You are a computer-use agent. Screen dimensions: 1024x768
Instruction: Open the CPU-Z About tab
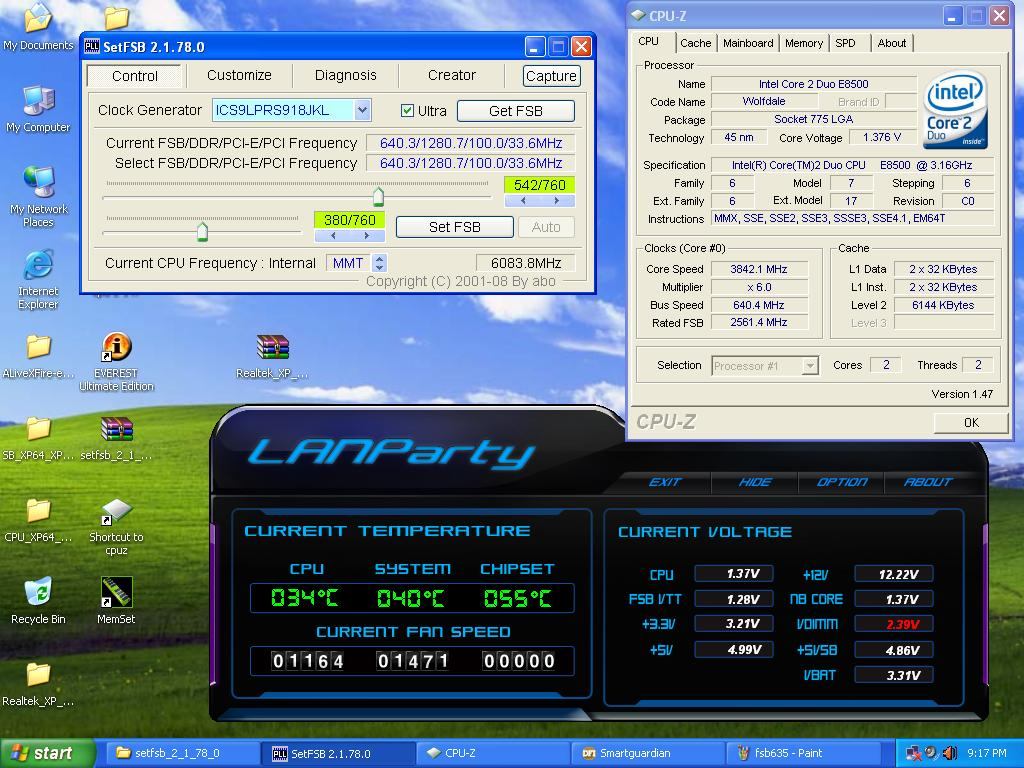(x=891, y=43)
